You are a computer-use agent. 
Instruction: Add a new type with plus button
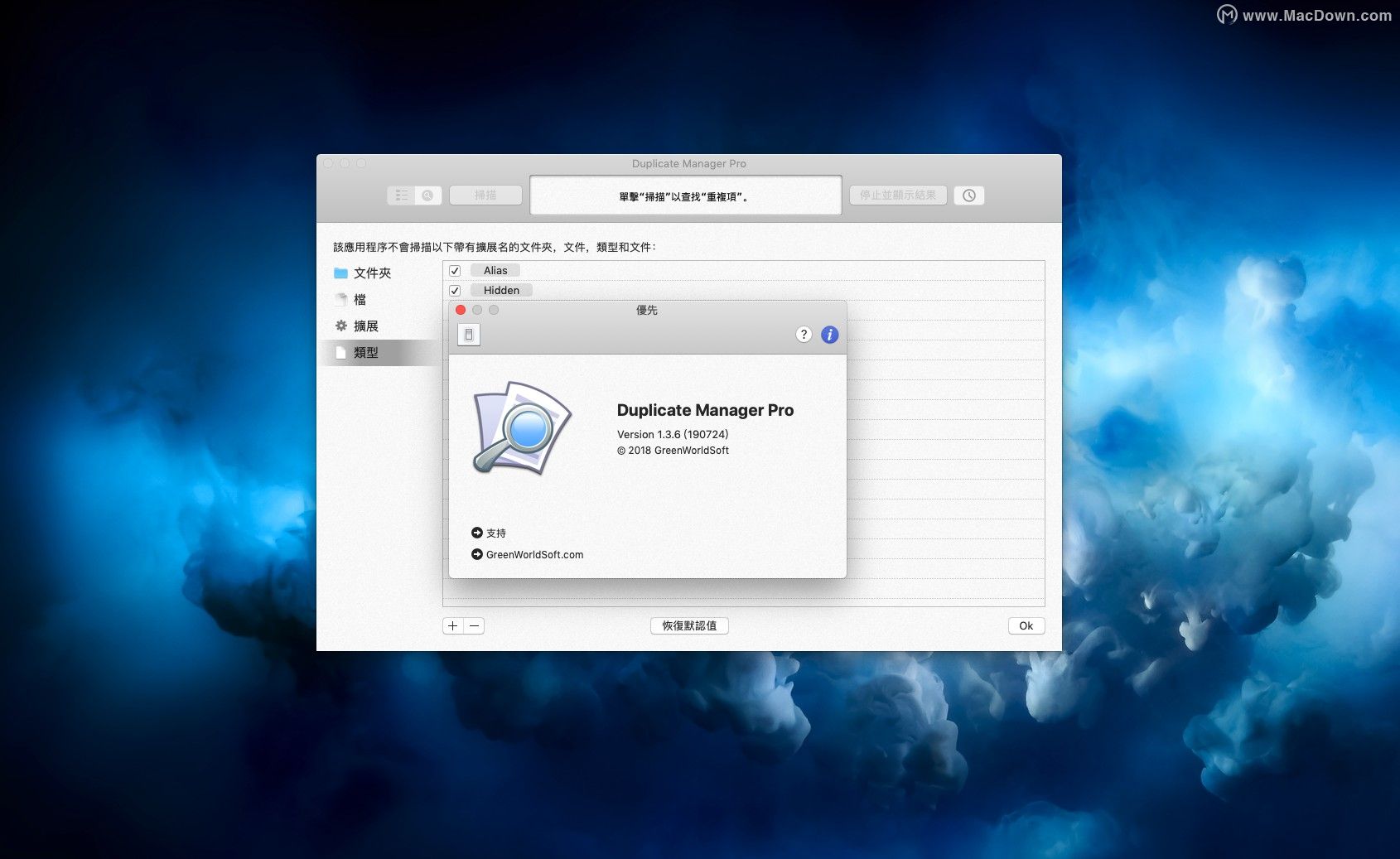click(453, 626)
